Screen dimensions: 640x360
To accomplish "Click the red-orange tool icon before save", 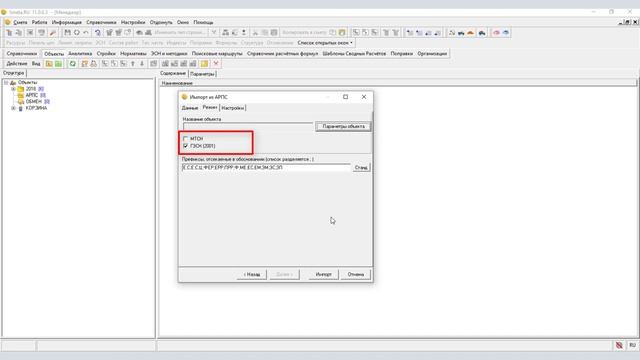I will tap(53, 33).
